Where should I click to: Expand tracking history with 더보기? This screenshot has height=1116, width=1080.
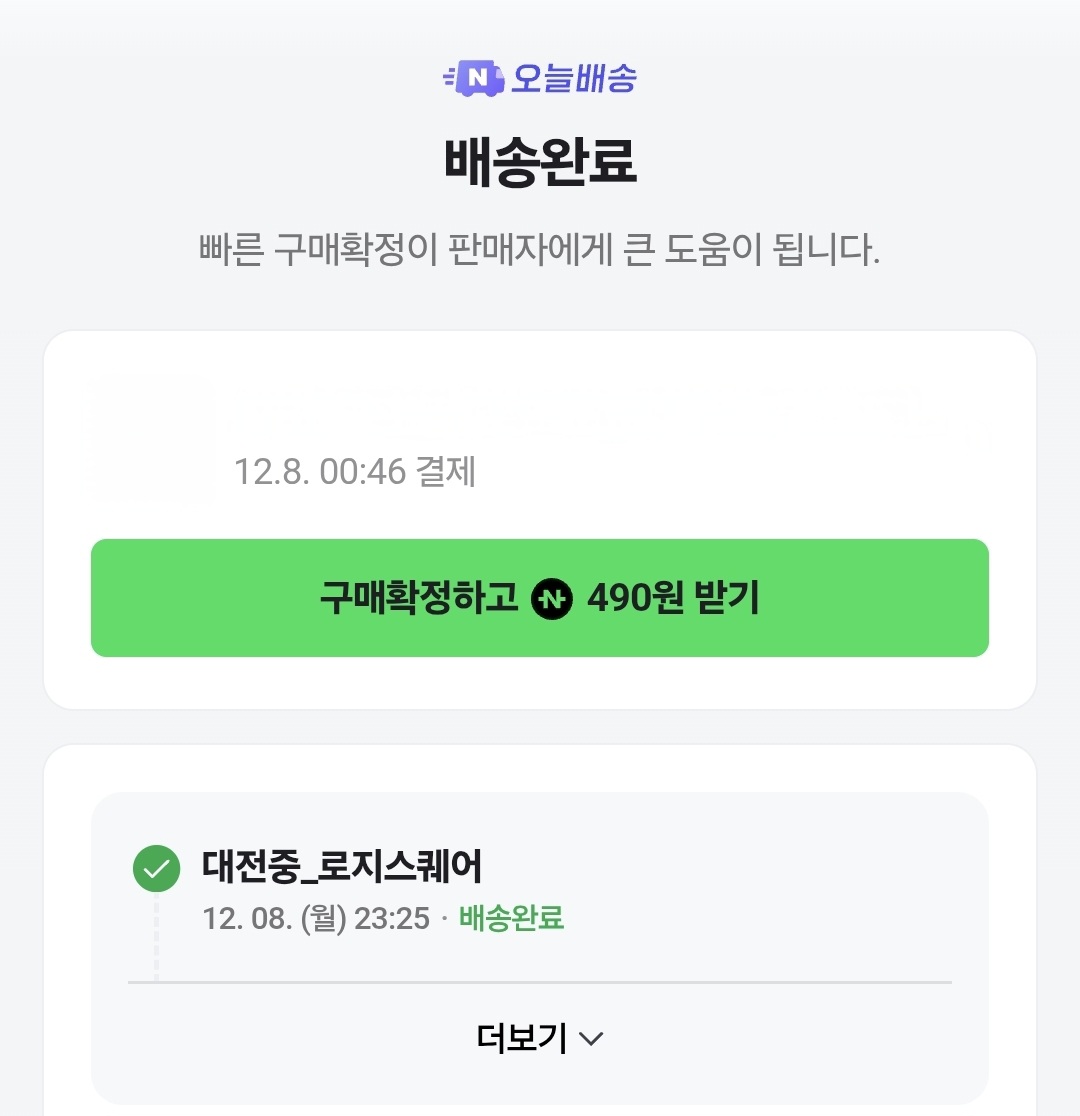[522, 1039]
